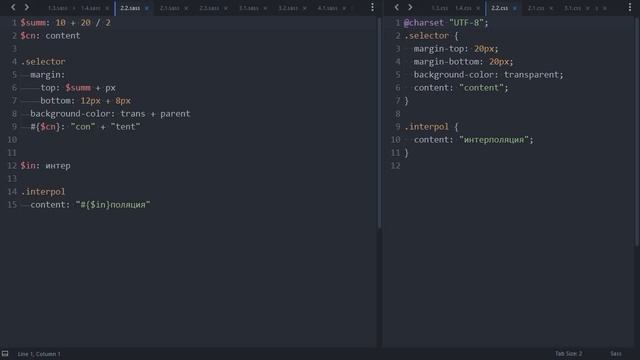640x360 pixels.
Task: Open the 2.1.sass tab
Action: pos(169,8)
